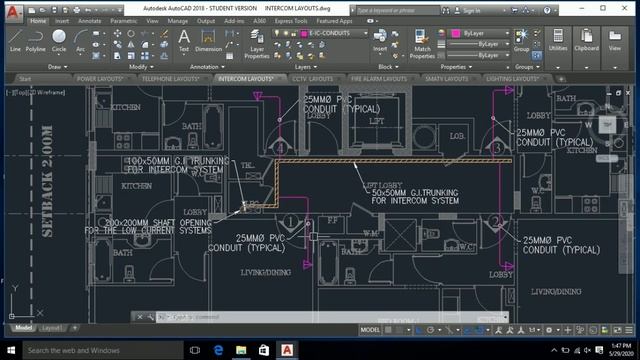The width and height of the screenshot is (640, 360).
Task: Select the Polyline tool
Action: tap(36, 40)
